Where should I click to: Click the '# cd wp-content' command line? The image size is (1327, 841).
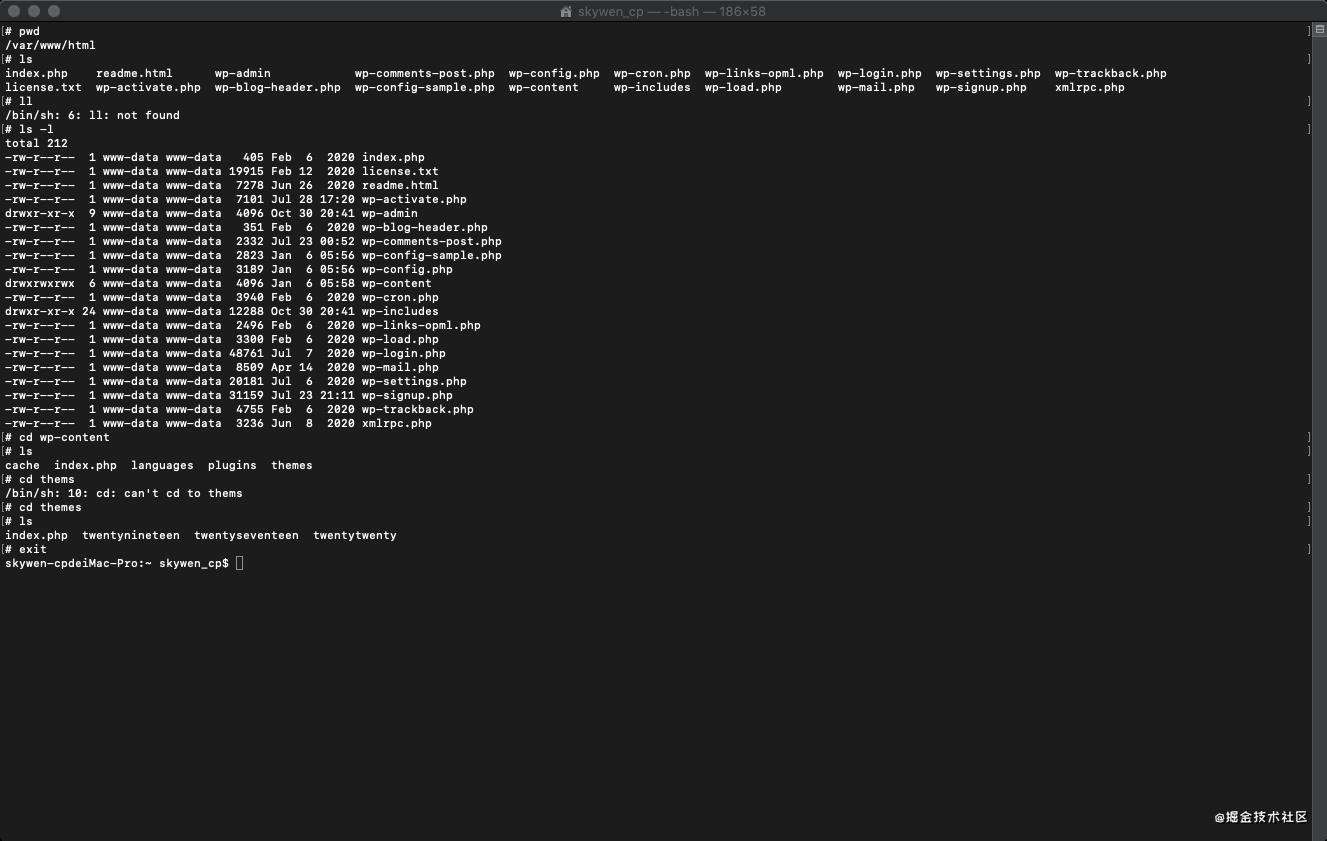[x=57, y=437]
